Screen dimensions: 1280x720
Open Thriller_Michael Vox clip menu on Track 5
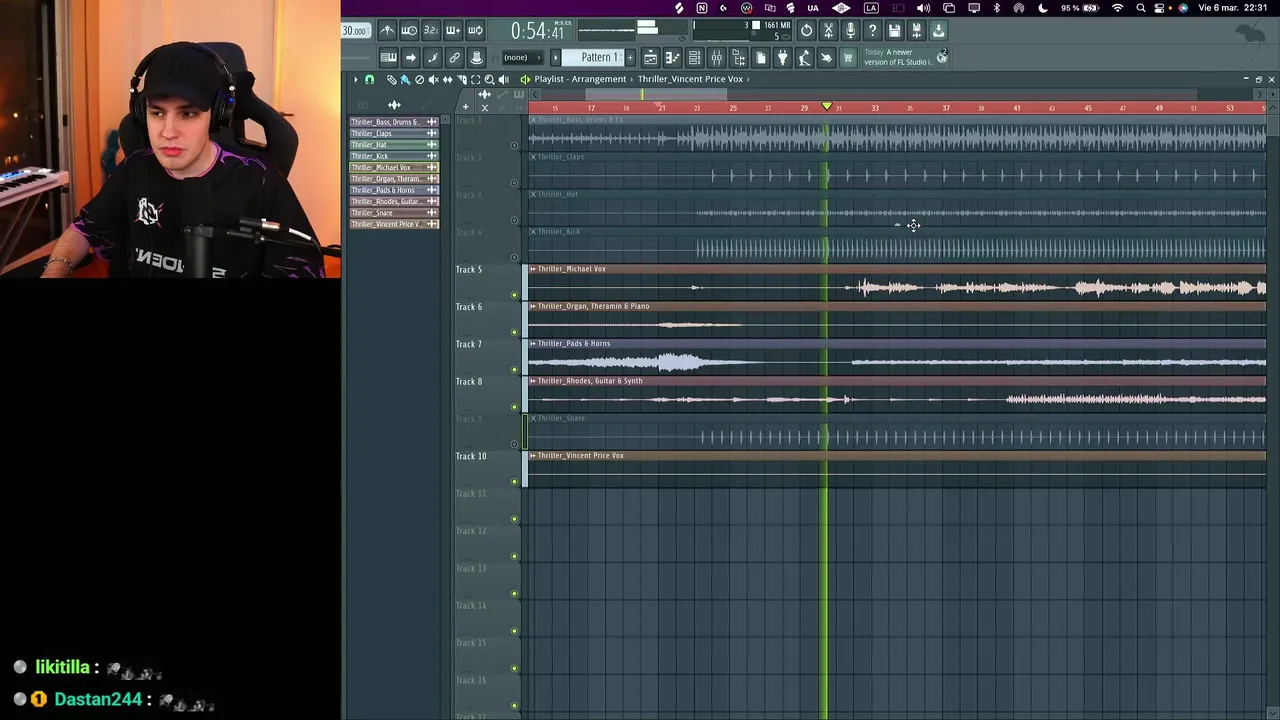pyautogui.click(x=533, y=269)
